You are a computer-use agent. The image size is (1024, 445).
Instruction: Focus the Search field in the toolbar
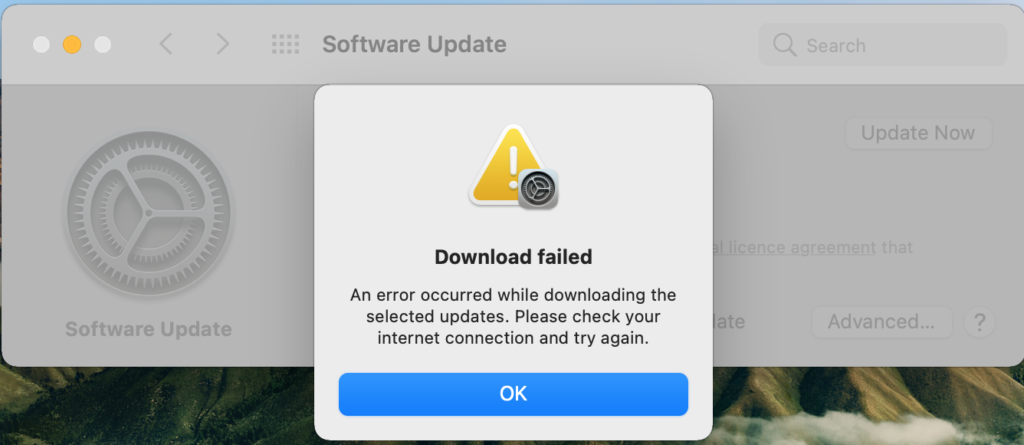[882, 45]
